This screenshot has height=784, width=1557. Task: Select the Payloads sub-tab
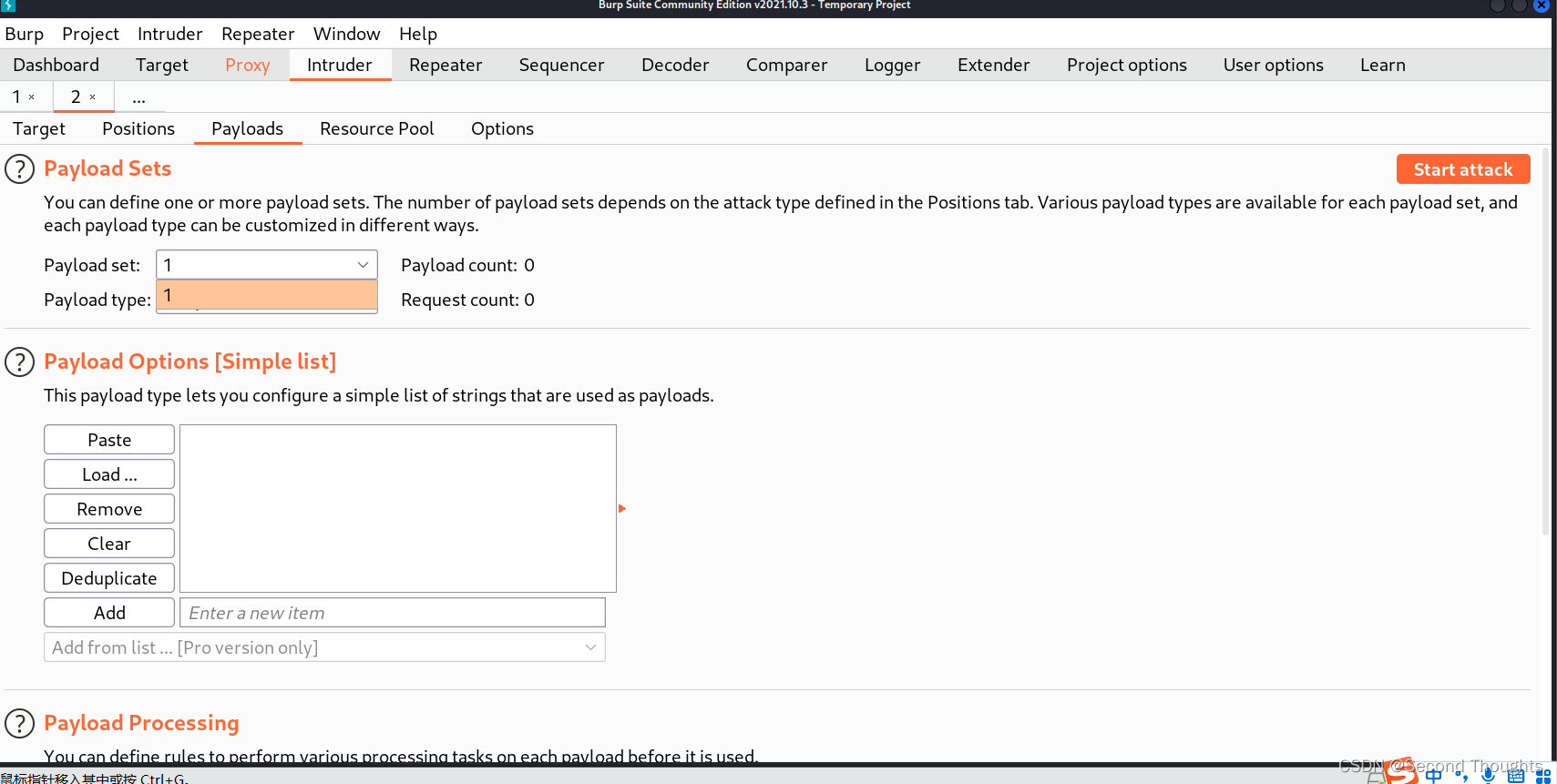coord(248,128)
